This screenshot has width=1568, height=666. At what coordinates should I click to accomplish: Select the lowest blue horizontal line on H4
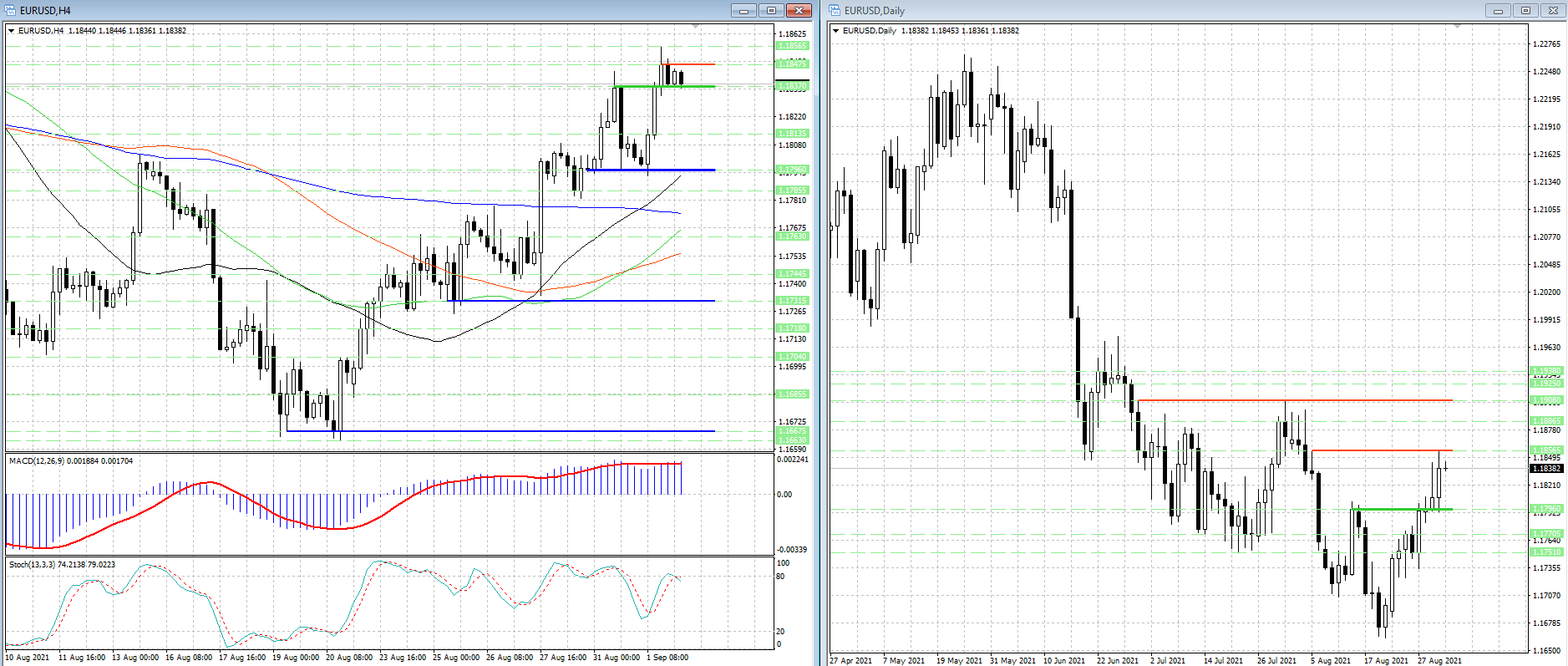point(500,431)
